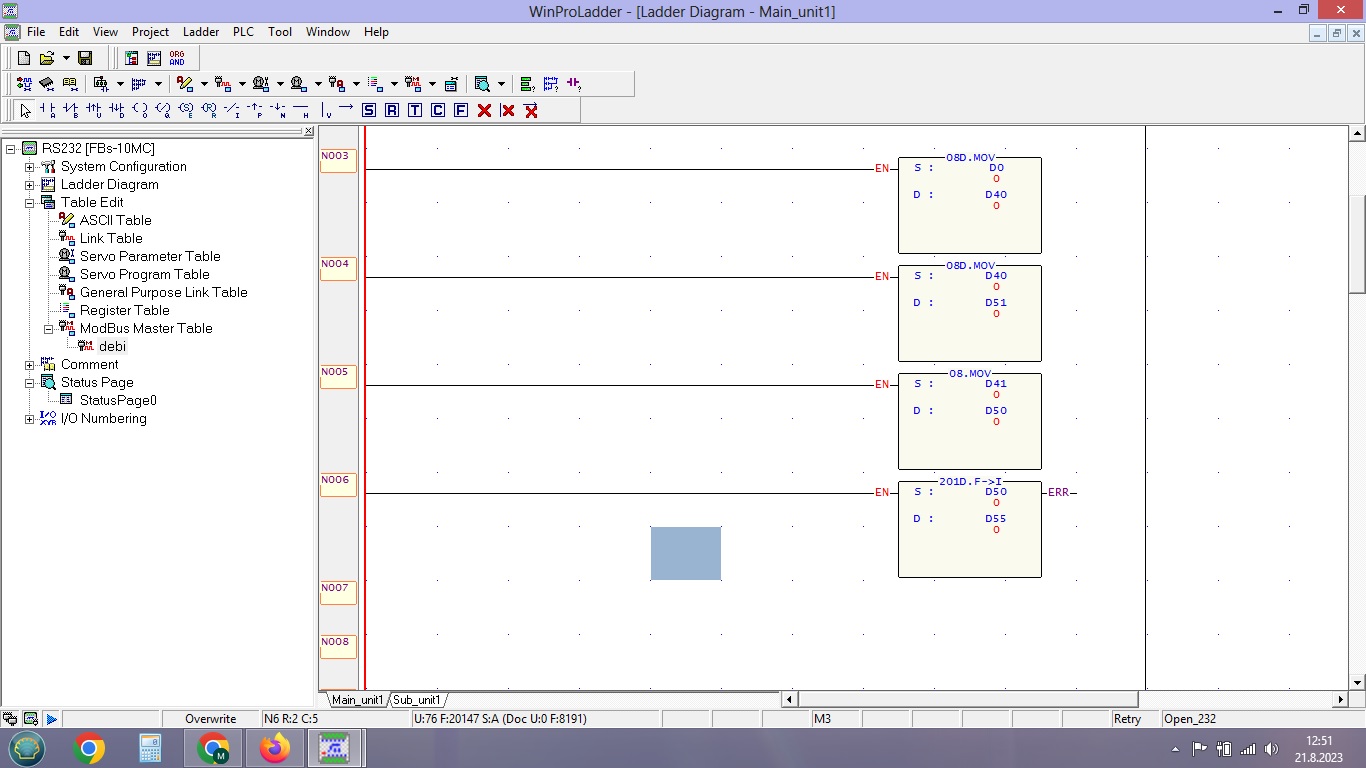This screenshot has height=768, width=1366.
Task: Click the ORG AND toolbar icon
Action: 177,59
